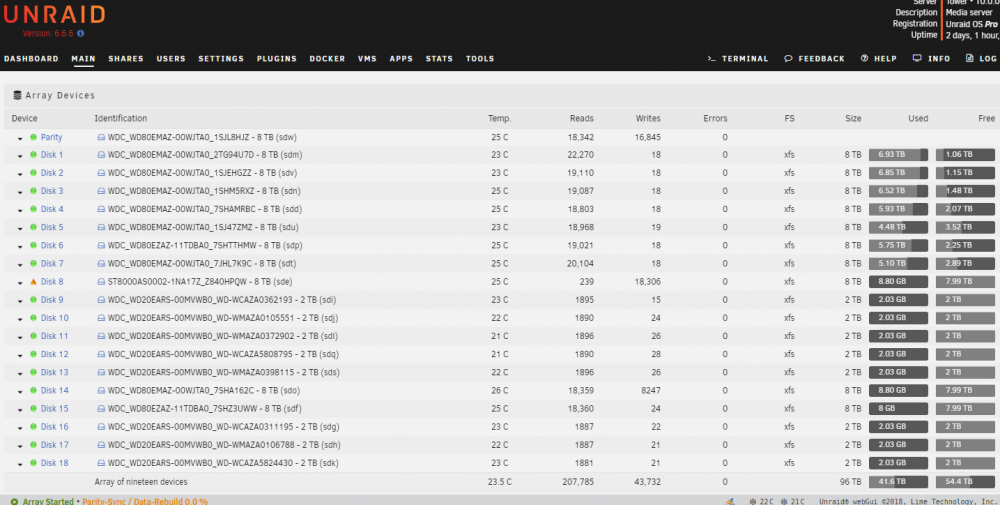Click the drive icon beside WDC_WD80EMAZ-00WJTA0_1SHM5RXZ

point(101,191)
